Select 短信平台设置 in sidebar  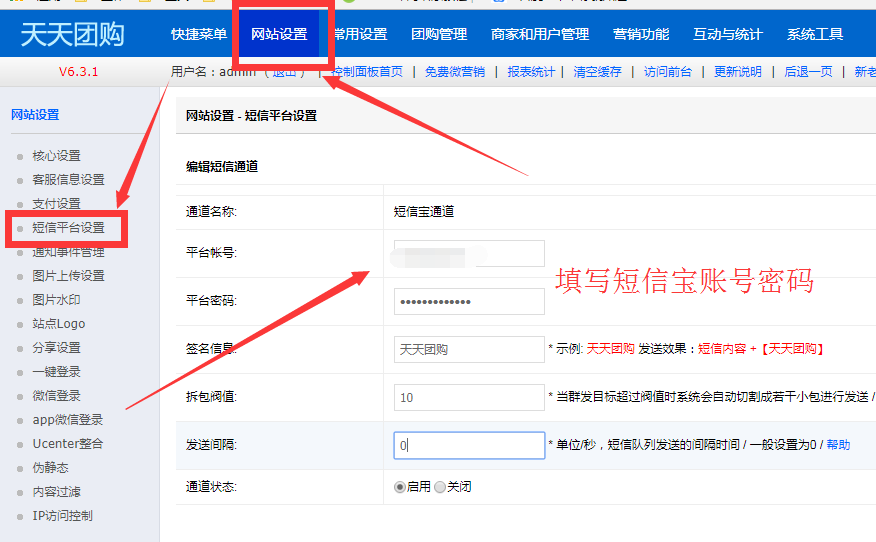click(68, 228)
